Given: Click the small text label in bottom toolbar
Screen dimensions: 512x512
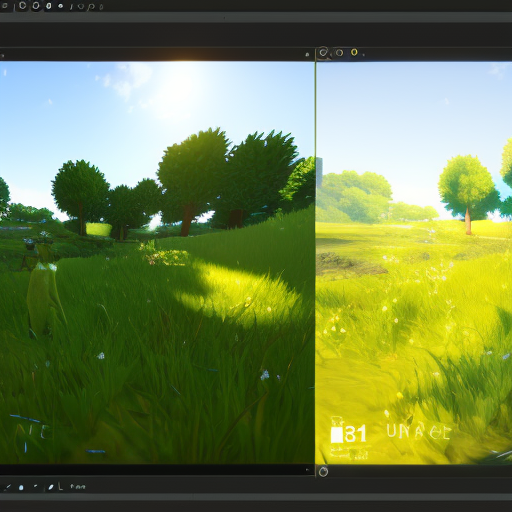Looking at the screenshot, I should (78, 487).
